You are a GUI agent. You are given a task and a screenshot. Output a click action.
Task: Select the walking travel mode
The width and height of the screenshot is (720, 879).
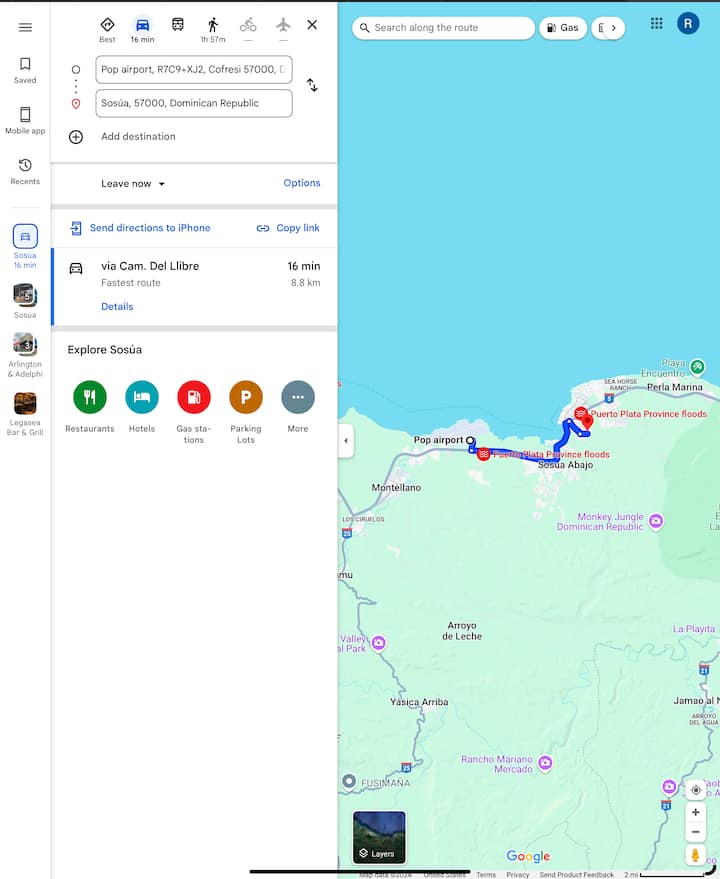[x=212, y=25]
